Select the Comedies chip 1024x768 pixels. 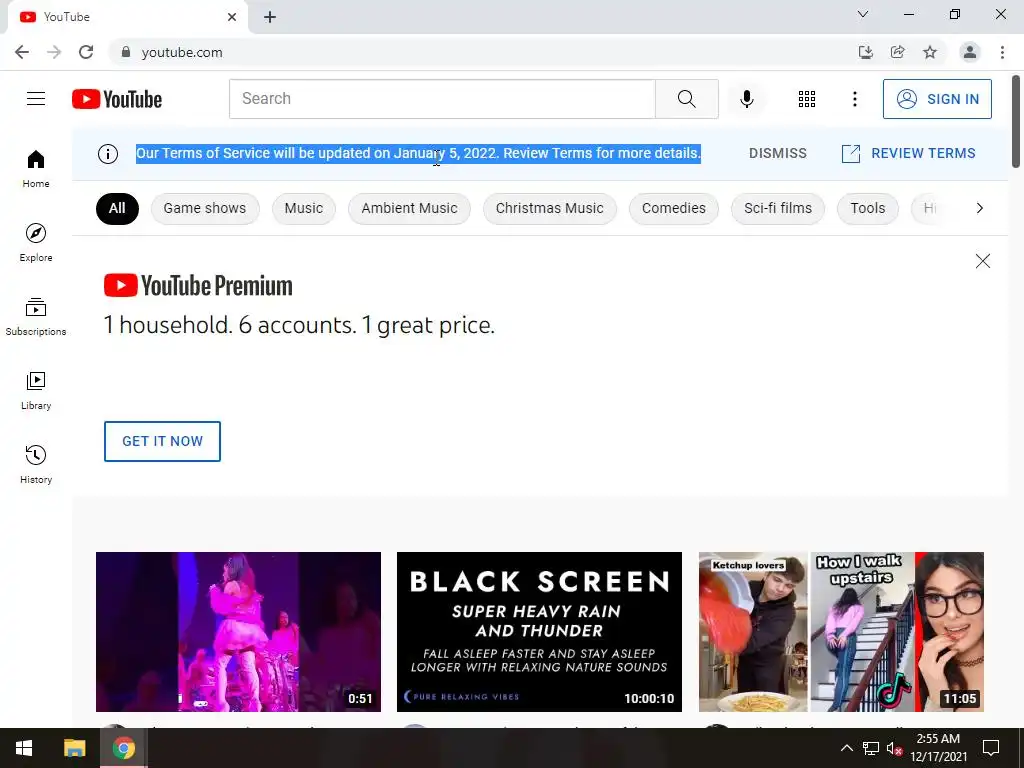[x=673, y=208]
